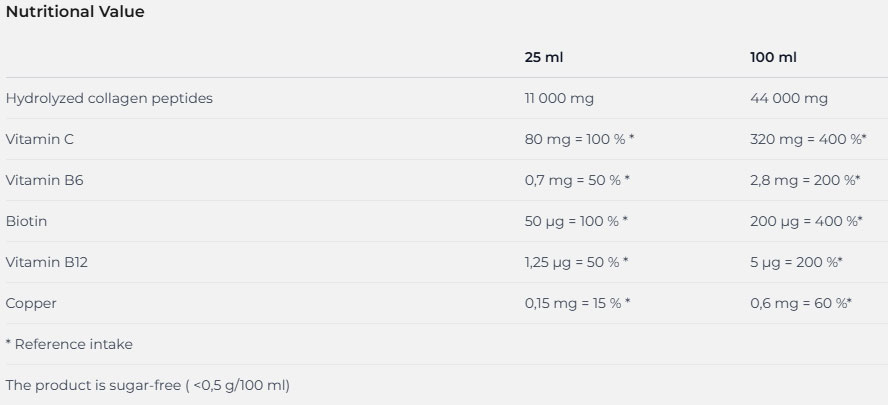Click the 200 µg = 400 % value
This screenshot has width=888, height=405.
click(806, 221)
